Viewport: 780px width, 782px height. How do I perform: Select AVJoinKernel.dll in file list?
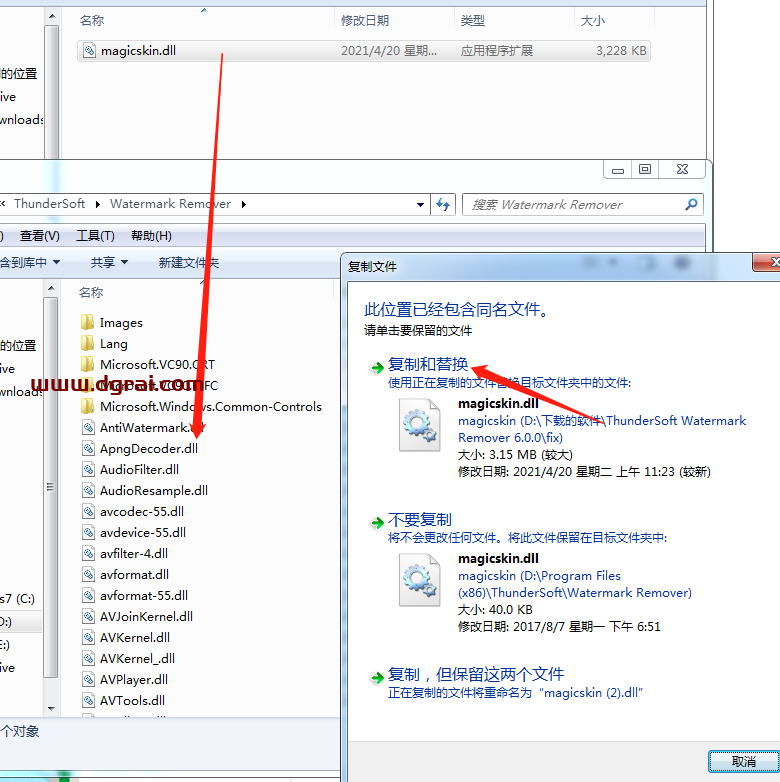point(146,617)
